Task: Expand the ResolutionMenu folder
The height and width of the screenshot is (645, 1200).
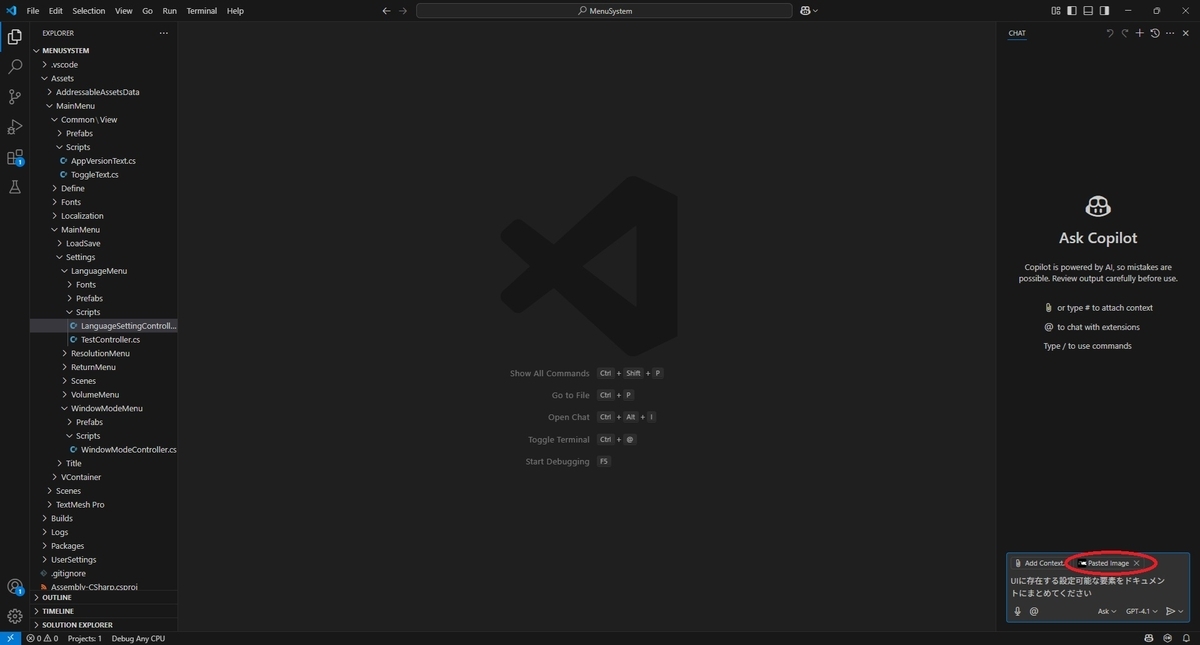Action: [x=104, y=353]
